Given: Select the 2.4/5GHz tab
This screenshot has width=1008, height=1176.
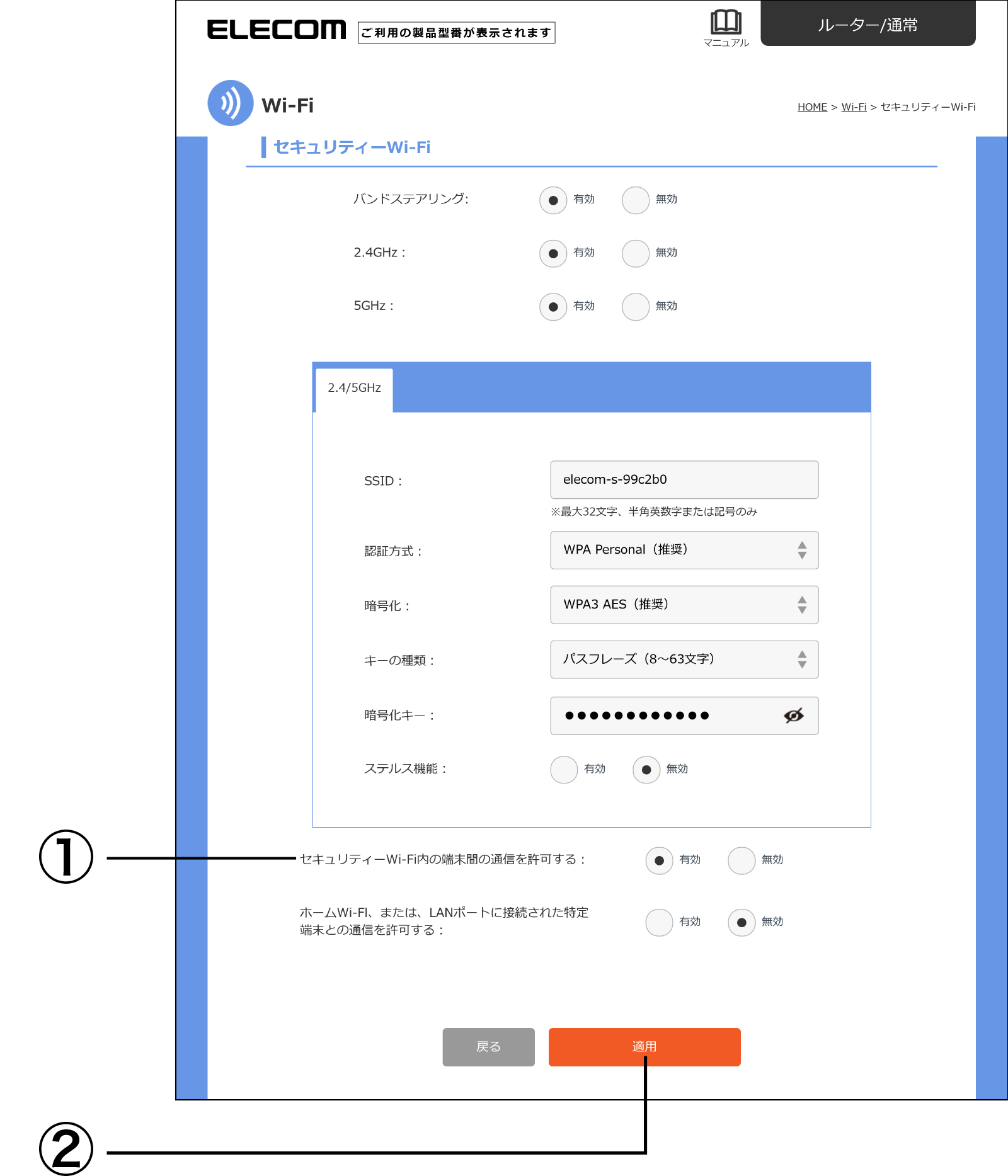Looking at the screenshot, I should (354, 388).
